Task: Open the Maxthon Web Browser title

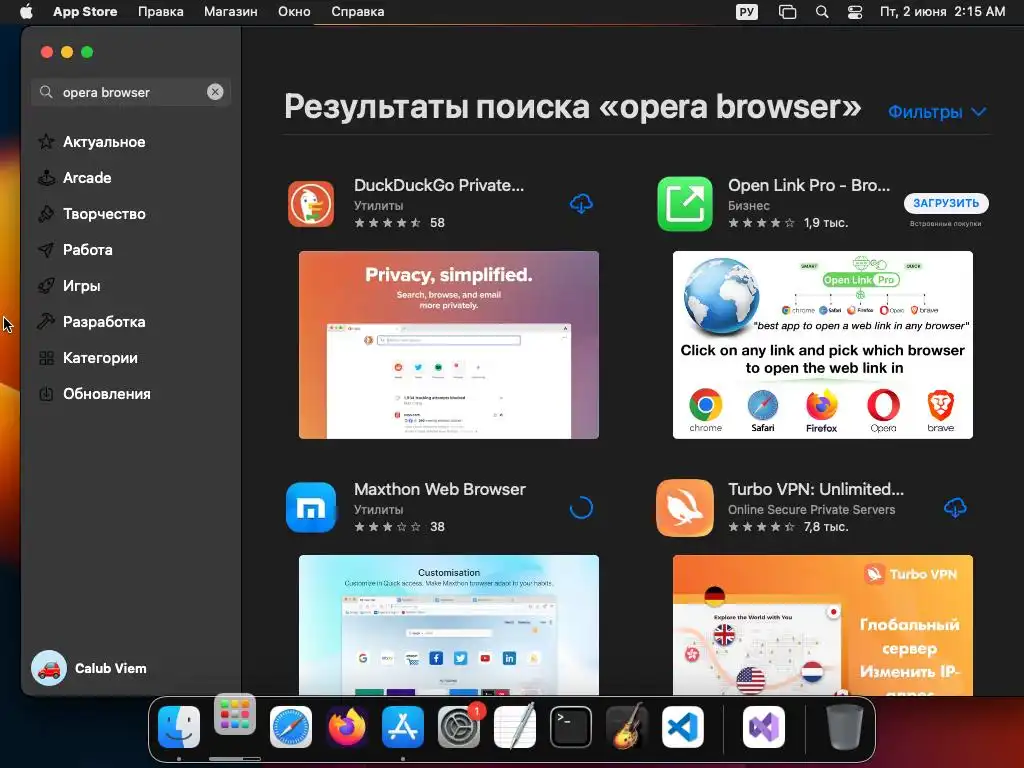Action: pos(440,489)
